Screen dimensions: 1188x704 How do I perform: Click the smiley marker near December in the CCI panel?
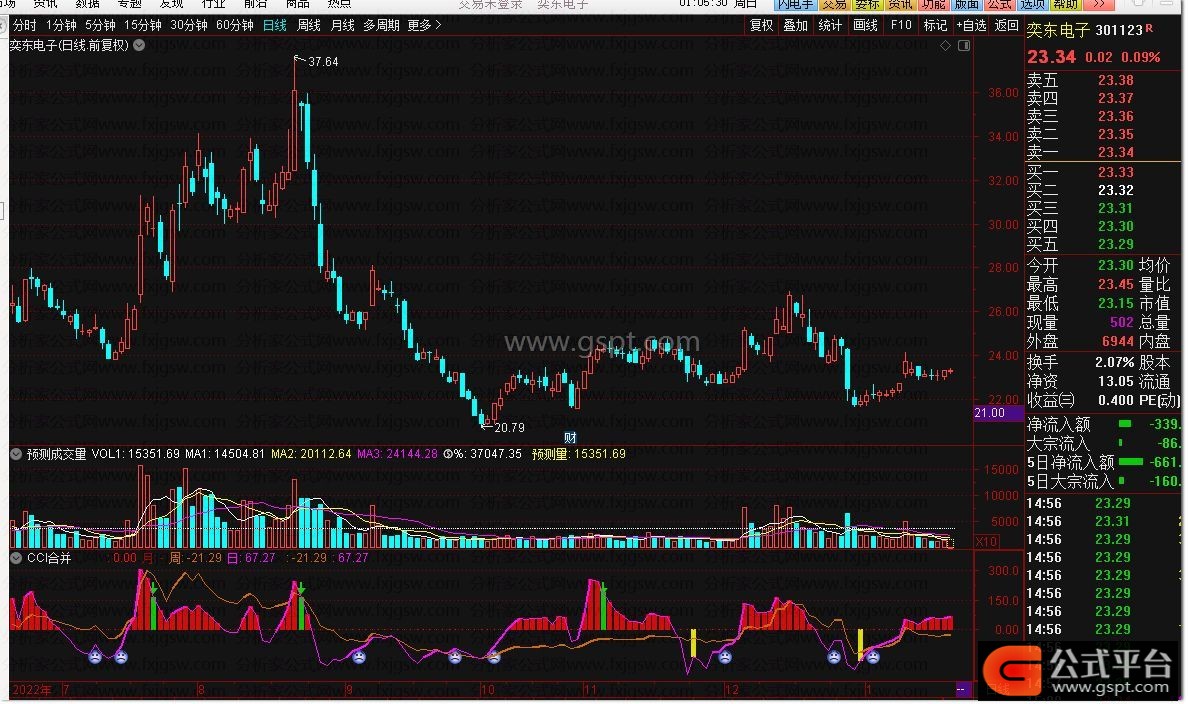(x=726, y=656)
